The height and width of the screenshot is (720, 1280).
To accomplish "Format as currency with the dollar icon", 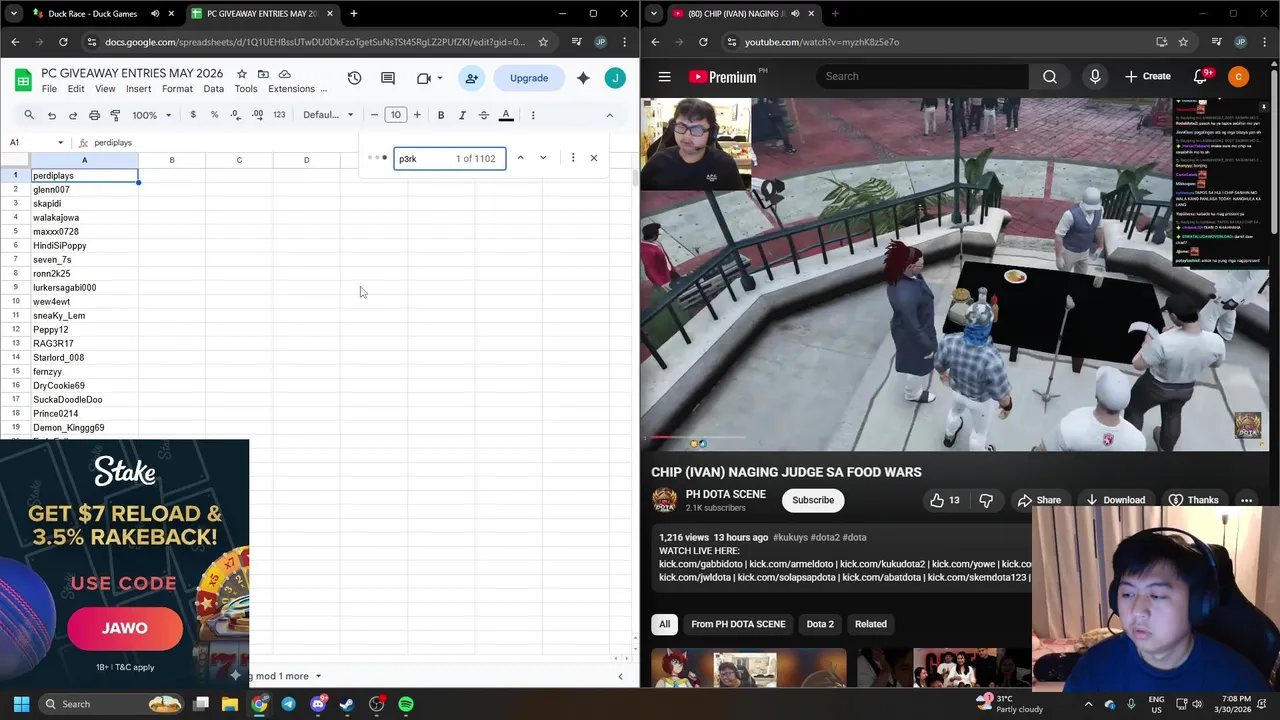I will pyautogui.click(x=193, y=115).
